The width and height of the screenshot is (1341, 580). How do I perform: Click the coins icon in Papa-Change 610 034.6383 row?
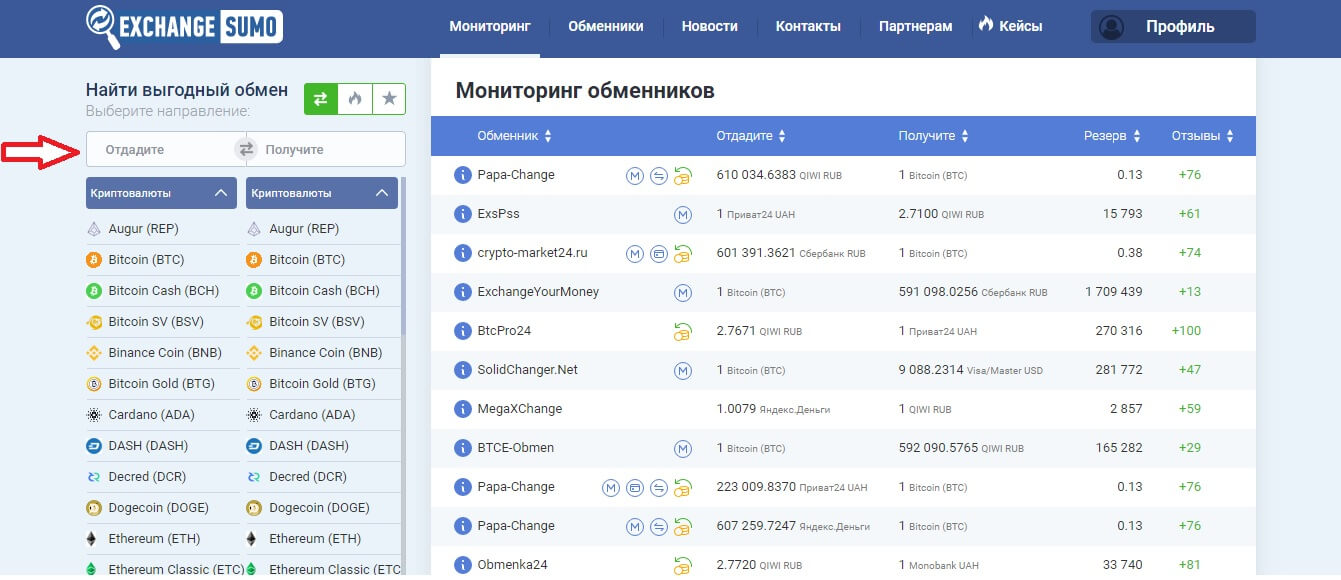pos(683,175)
